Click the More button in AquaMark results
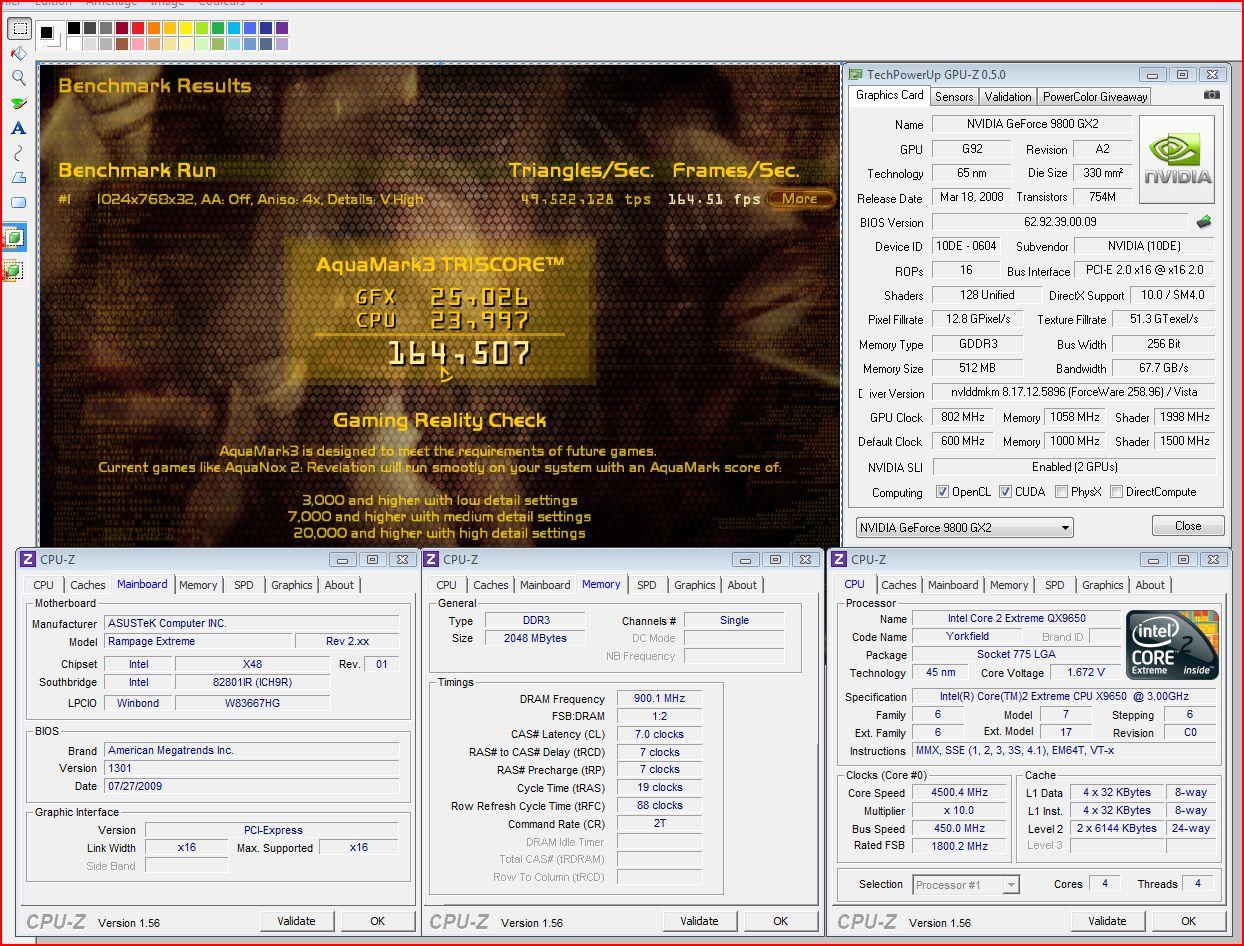Viewport: 1244px width, 946px height. point(800,199)
